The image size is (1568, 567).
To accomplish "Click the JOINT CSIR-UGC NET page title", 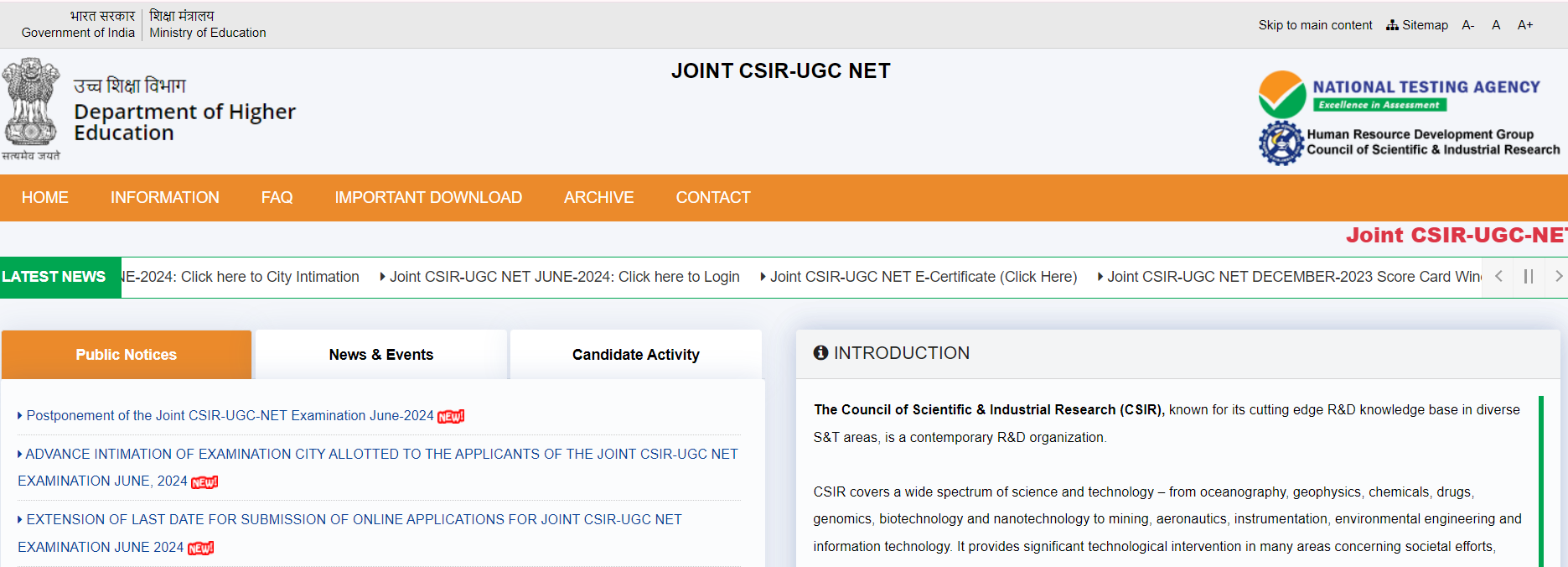I will [781, 71].
